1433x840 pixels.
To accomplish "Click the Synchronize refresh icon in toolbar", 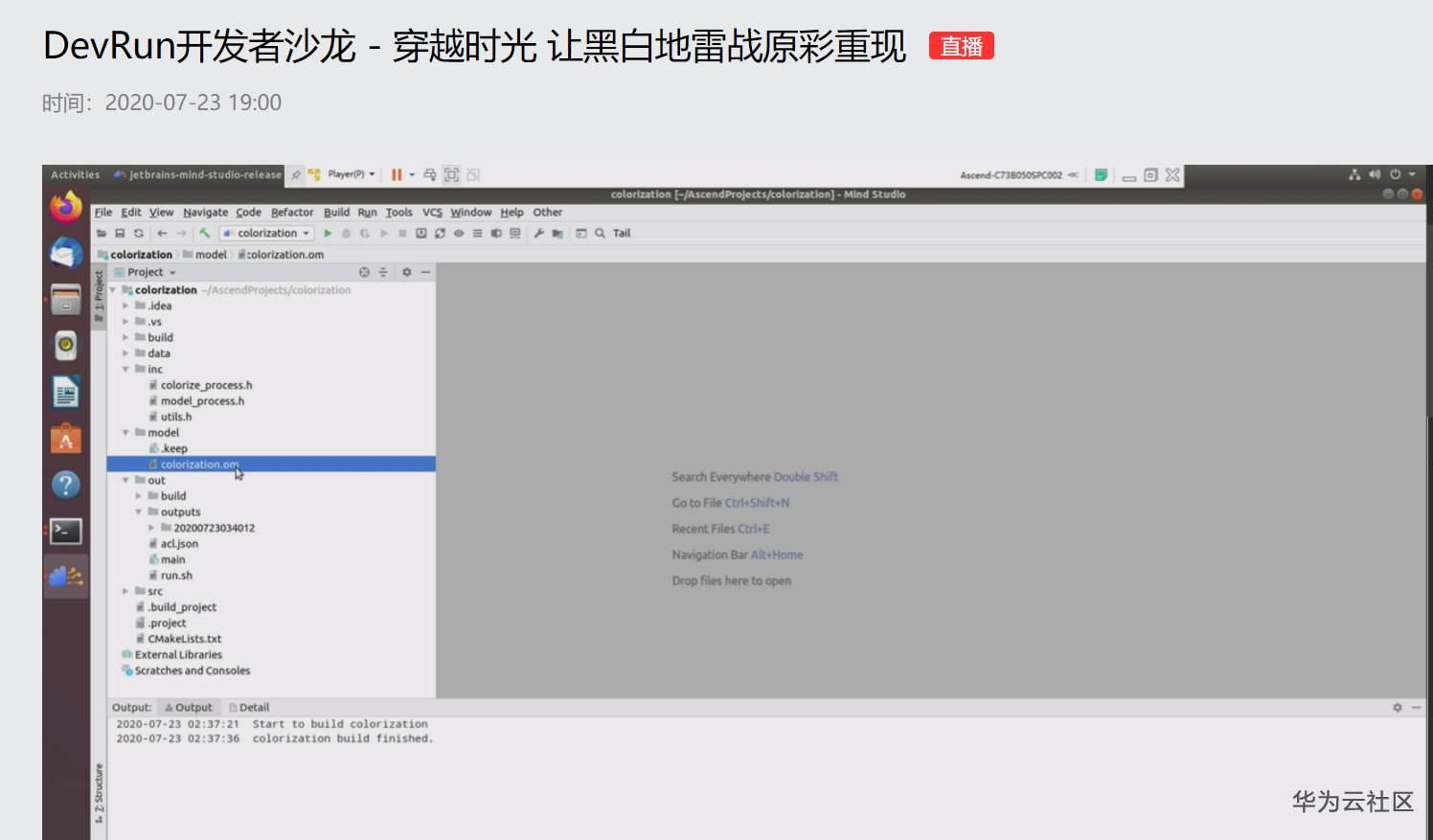I will click(x=138, y=233).
